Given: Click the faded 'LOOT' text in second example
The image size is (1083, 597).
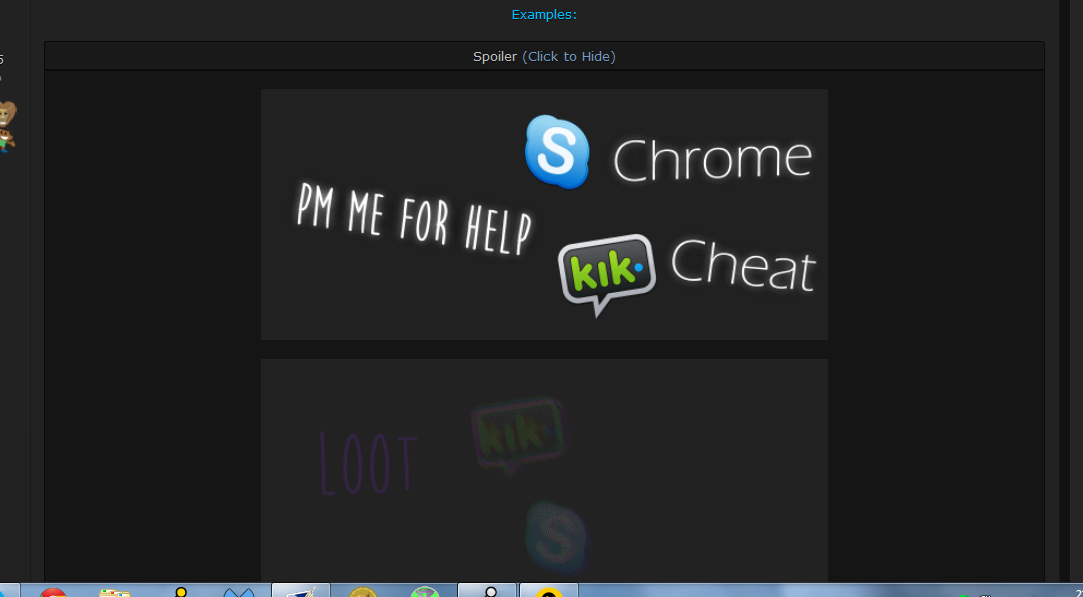Looking at the screenshot, I should coord(368,463).
